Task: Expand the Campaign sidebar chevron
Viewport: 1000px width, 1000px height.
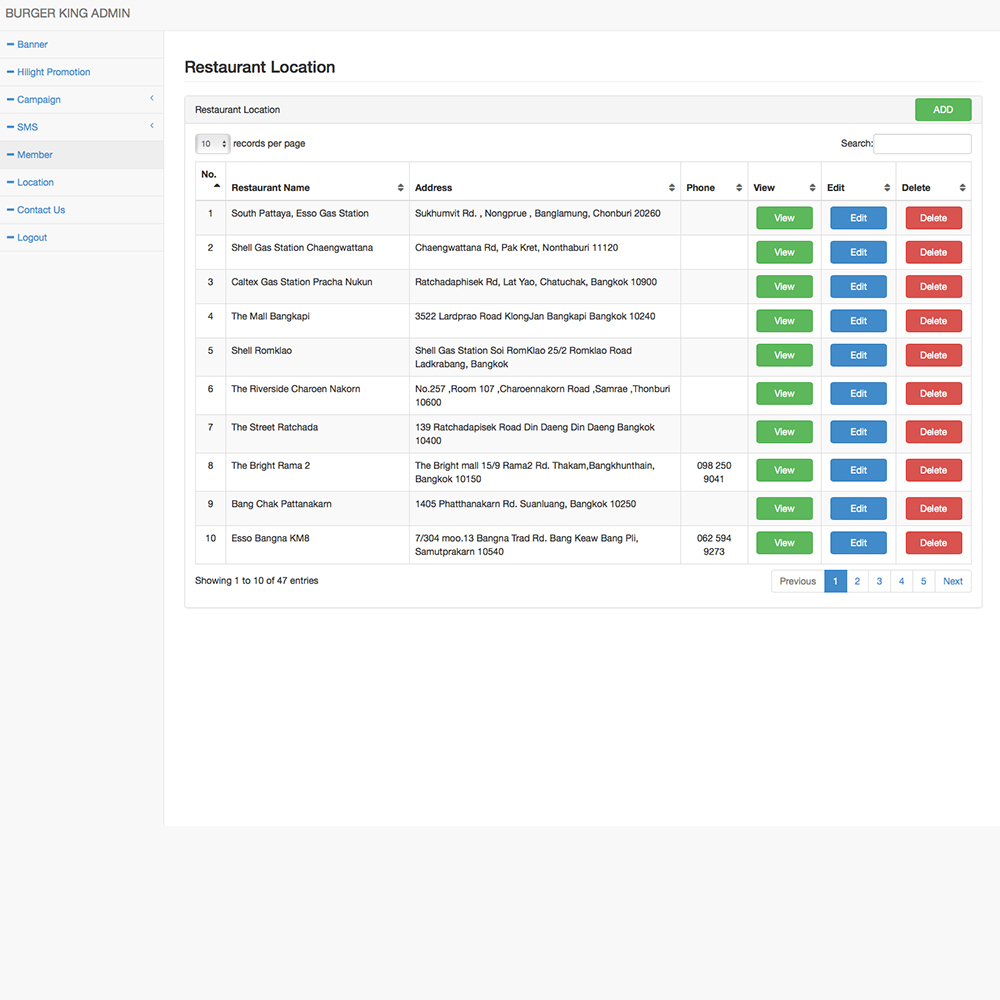Action: [152, 98]
